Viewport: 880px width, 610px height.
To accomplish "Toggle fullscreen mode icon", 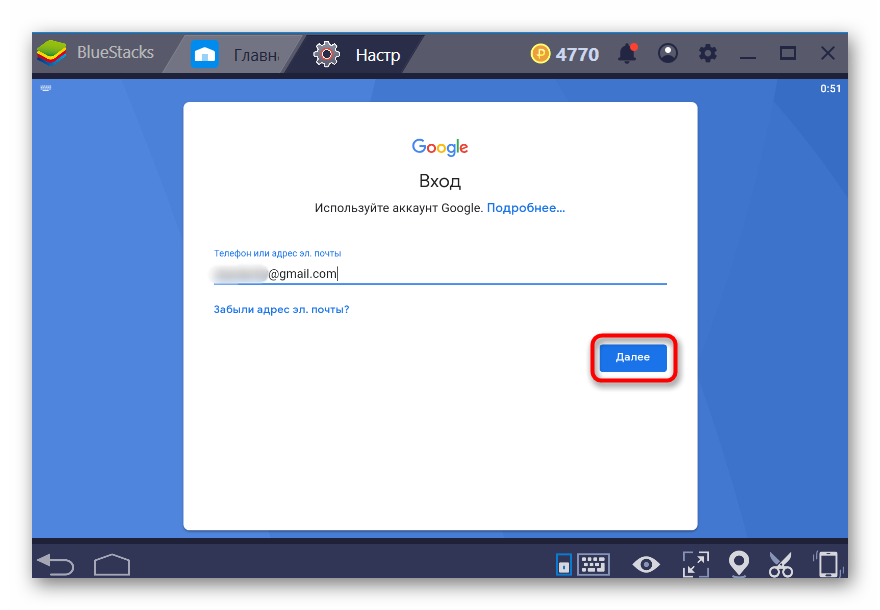I will click(x=695, y=565).
